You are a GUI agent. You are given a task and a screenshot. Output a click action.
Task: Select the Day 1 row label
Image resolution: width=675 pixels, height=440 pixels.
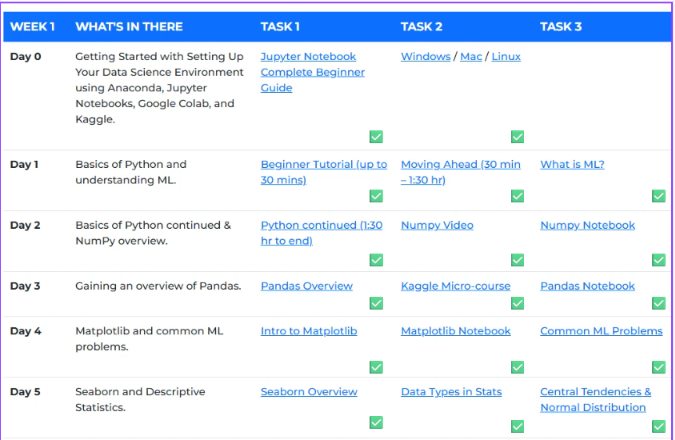point(24,164)
